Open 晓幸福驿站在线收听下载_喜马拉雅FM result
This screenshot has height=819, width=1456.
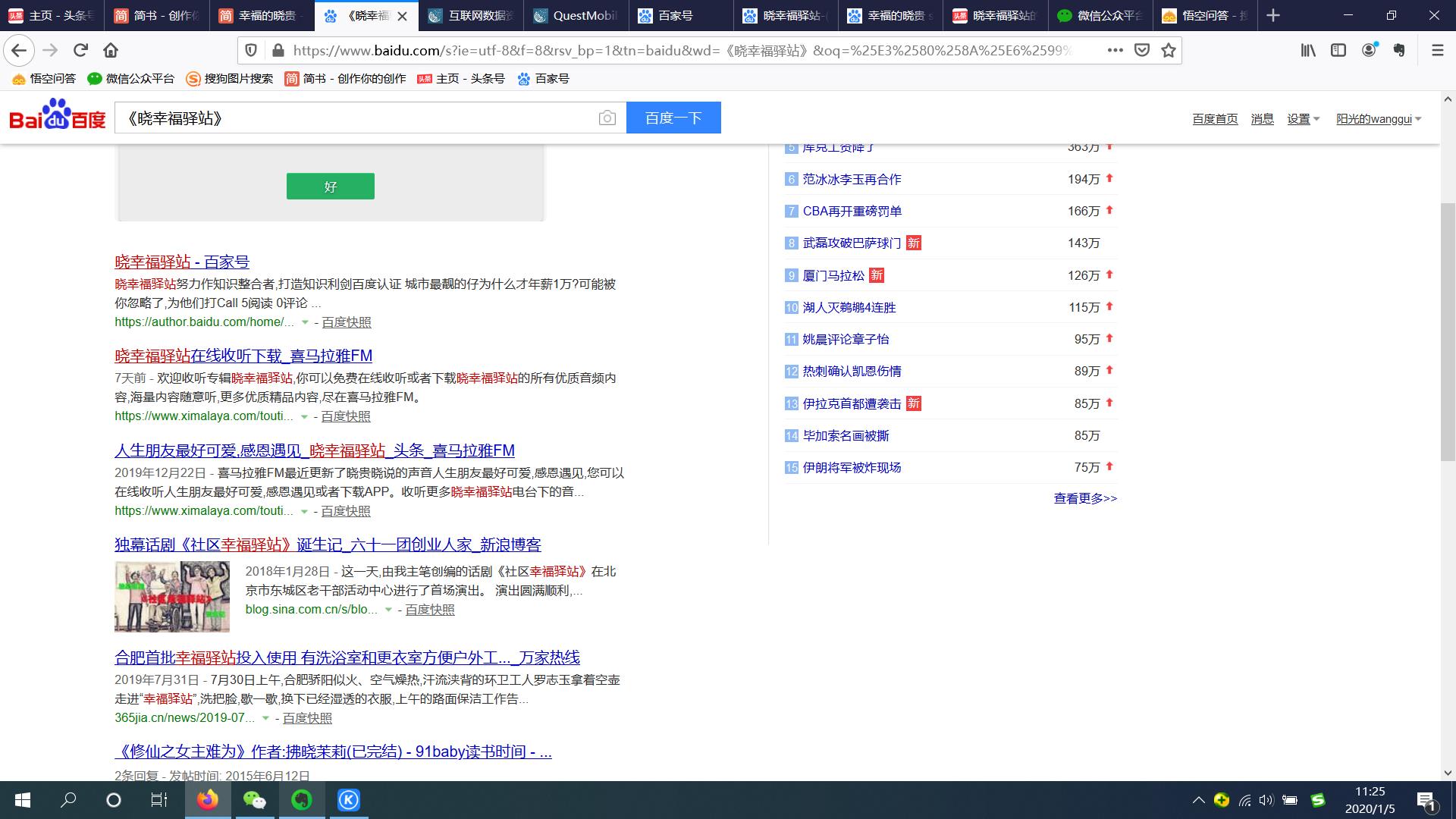[x=243, y=356]
